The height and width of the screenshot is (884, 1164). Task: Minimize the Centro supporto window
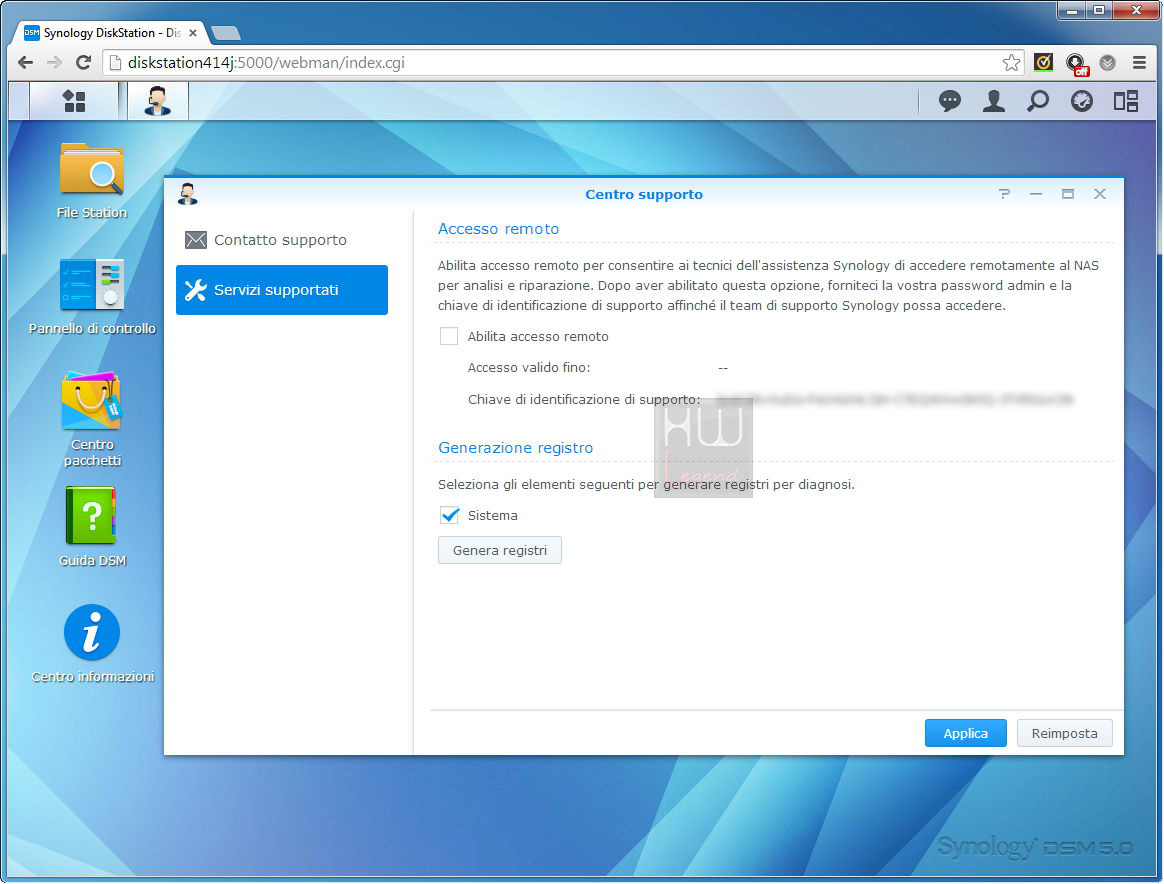click(x=1036, y=194)
